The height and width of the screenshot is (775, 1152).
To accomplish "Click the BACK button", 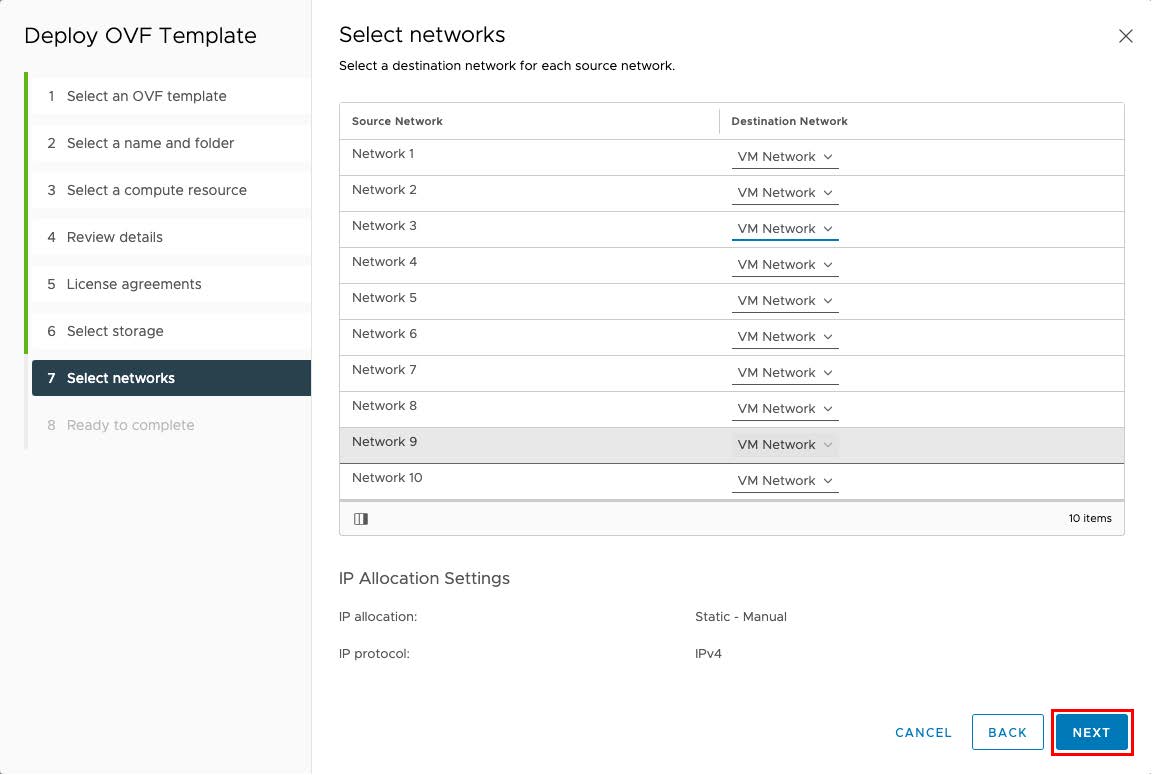I will tap(1008, 732).
